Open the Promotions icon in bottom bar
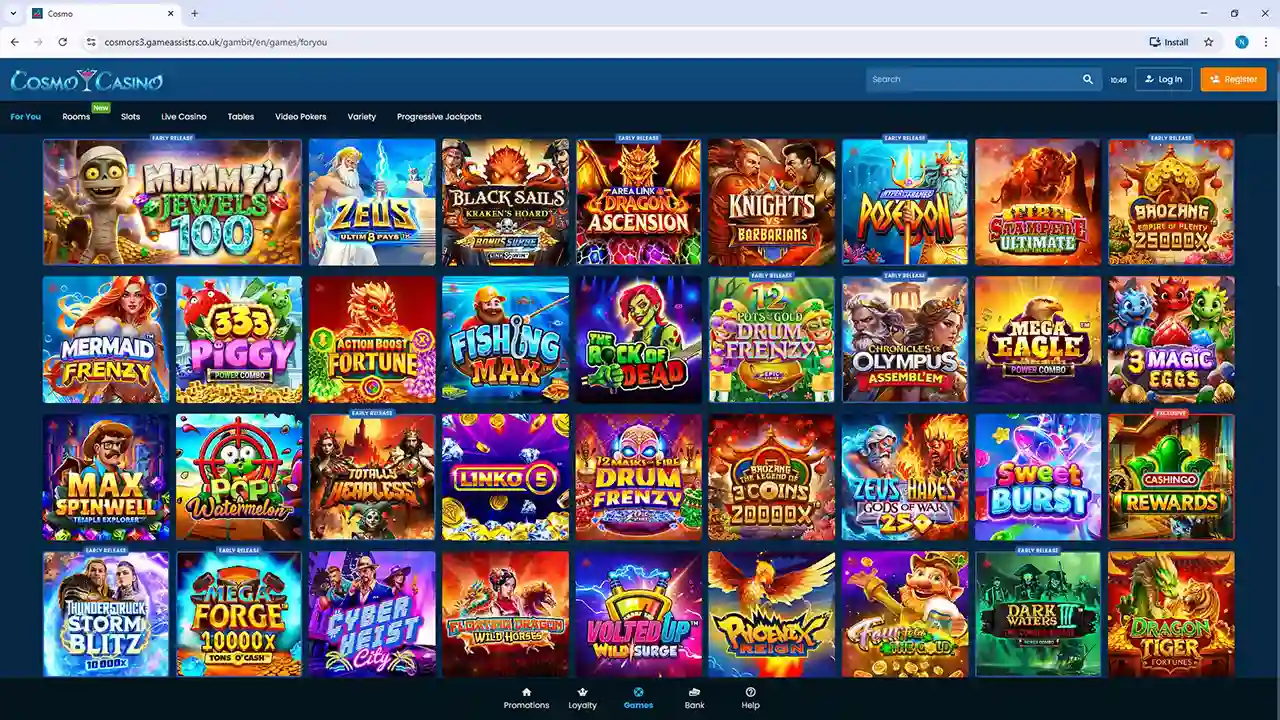The width and height of the screenshot is (1280, 720). point(526,692)
